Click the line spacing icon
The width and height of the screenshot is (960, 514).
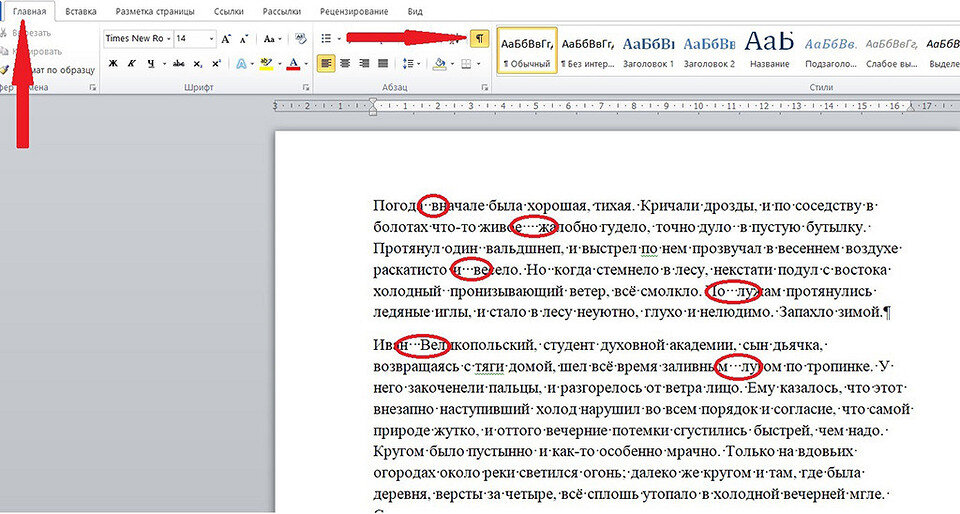pos(408,64)
